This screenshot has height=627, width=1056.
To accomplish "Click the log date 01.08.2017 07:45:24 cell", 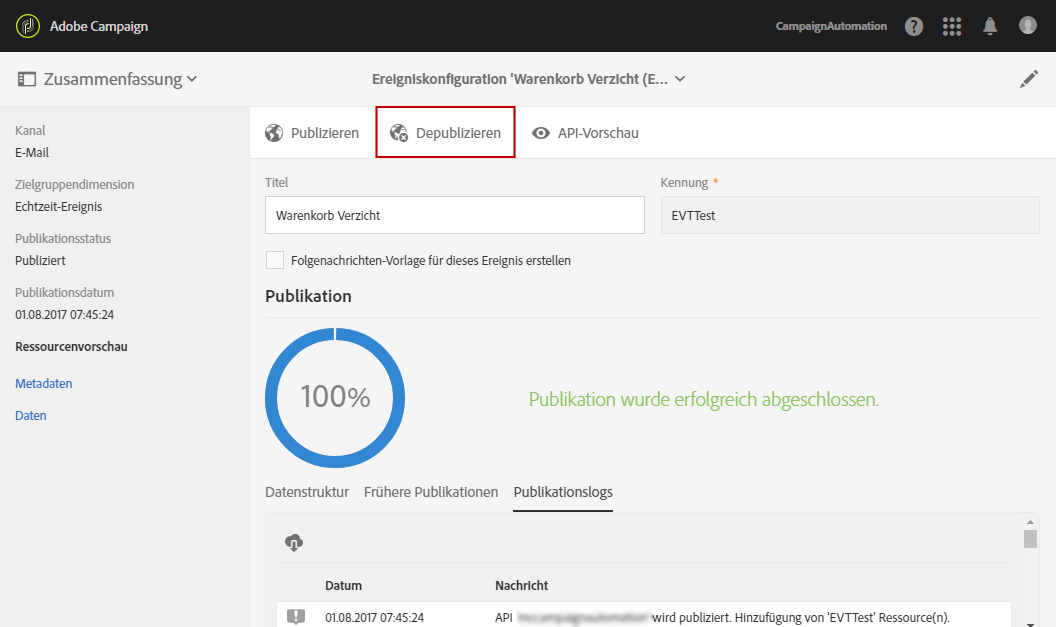I will point(374,618).
